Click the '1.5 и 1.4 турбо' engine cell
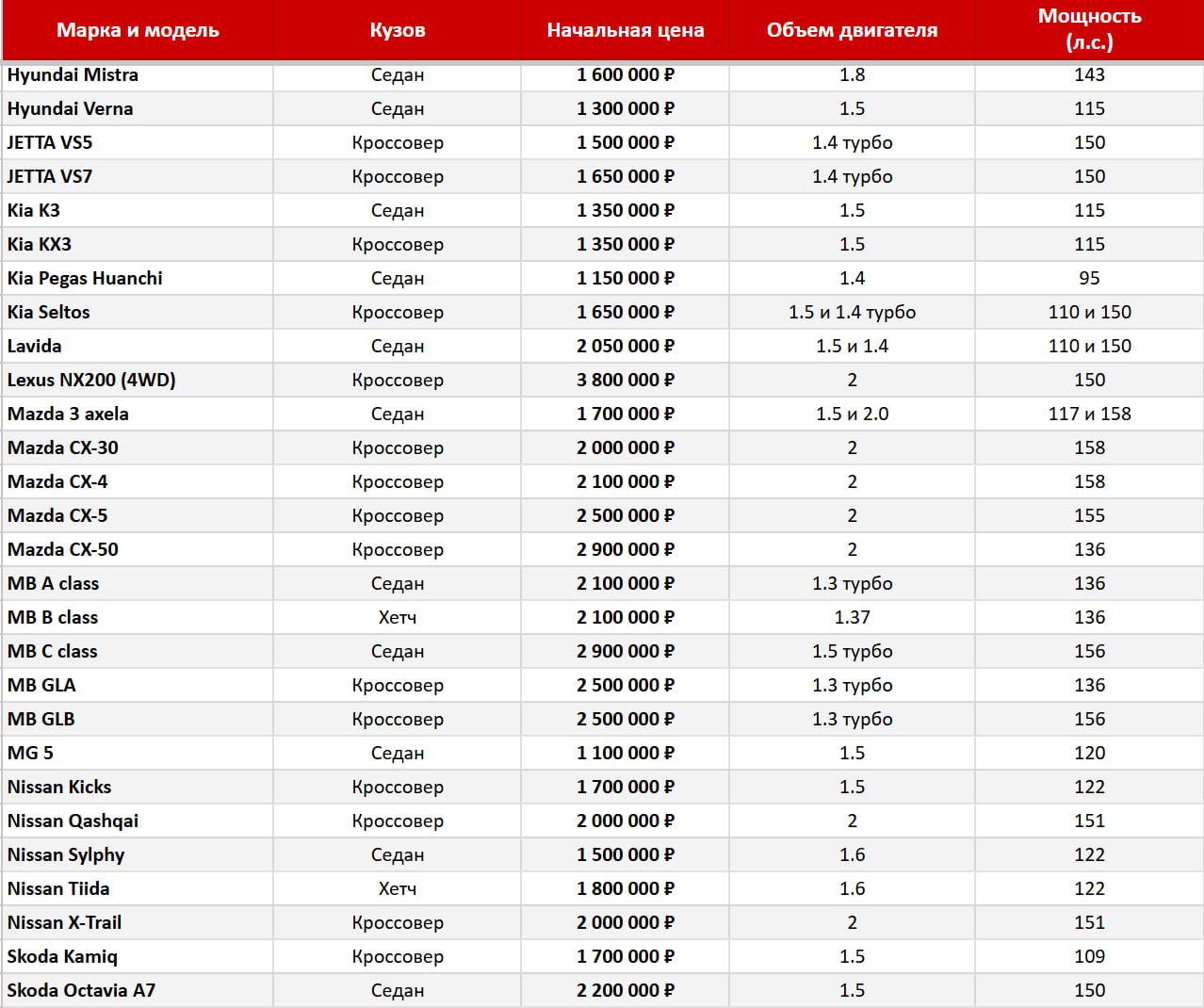The height and width of the screenshot is (1008, 1204). (x=852, y=313)
